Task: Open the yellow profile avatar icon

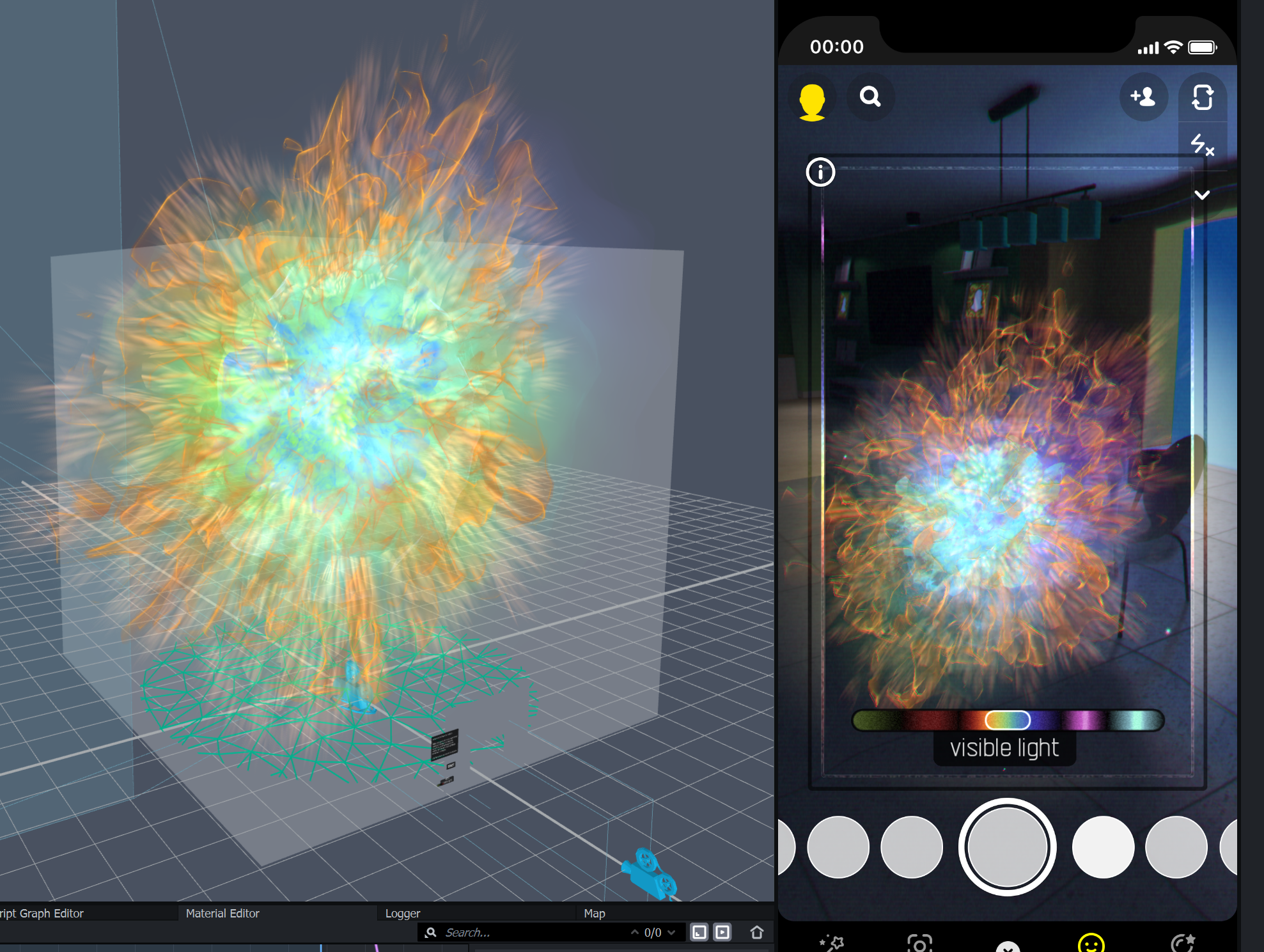Action: point(812,101)
